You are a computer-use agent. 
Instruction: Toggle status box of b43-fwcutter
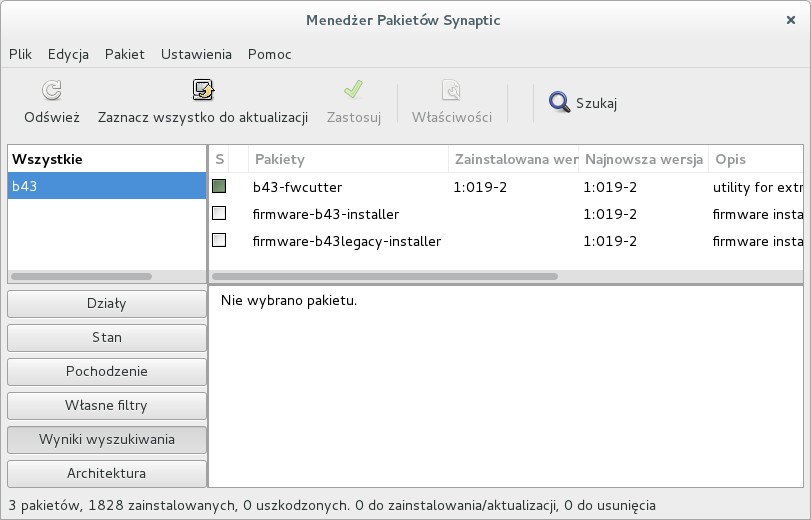point(219,186)
